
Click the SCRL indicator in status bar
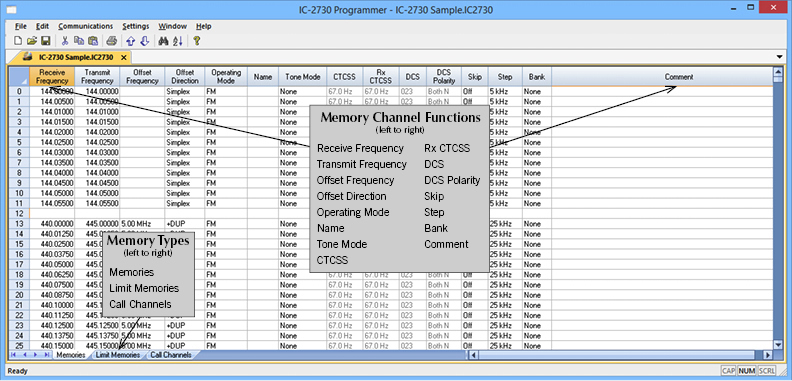pos(766,371)
